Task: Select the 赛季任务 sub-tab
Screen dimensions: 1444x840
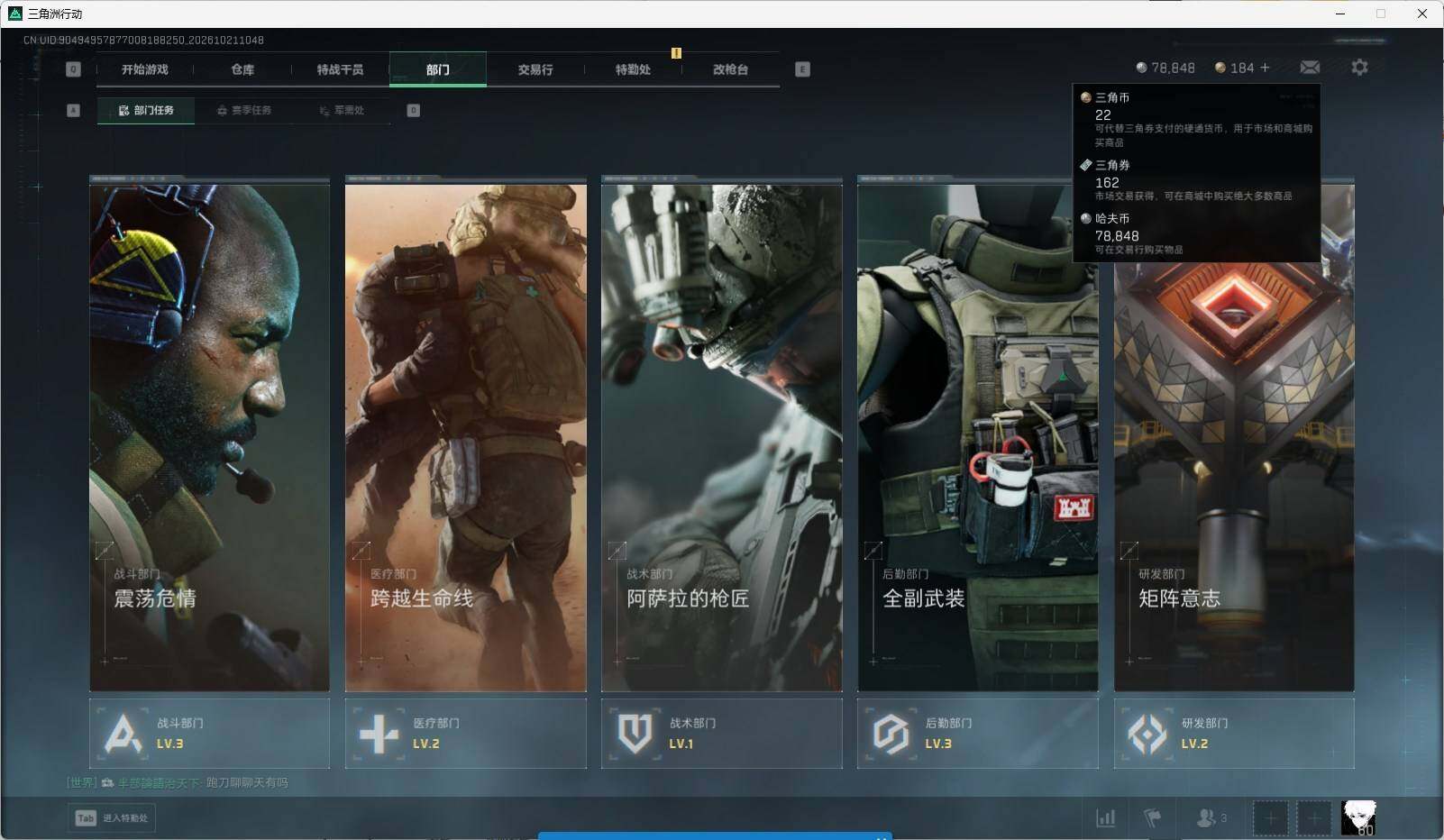Action: tap(243, 110)
